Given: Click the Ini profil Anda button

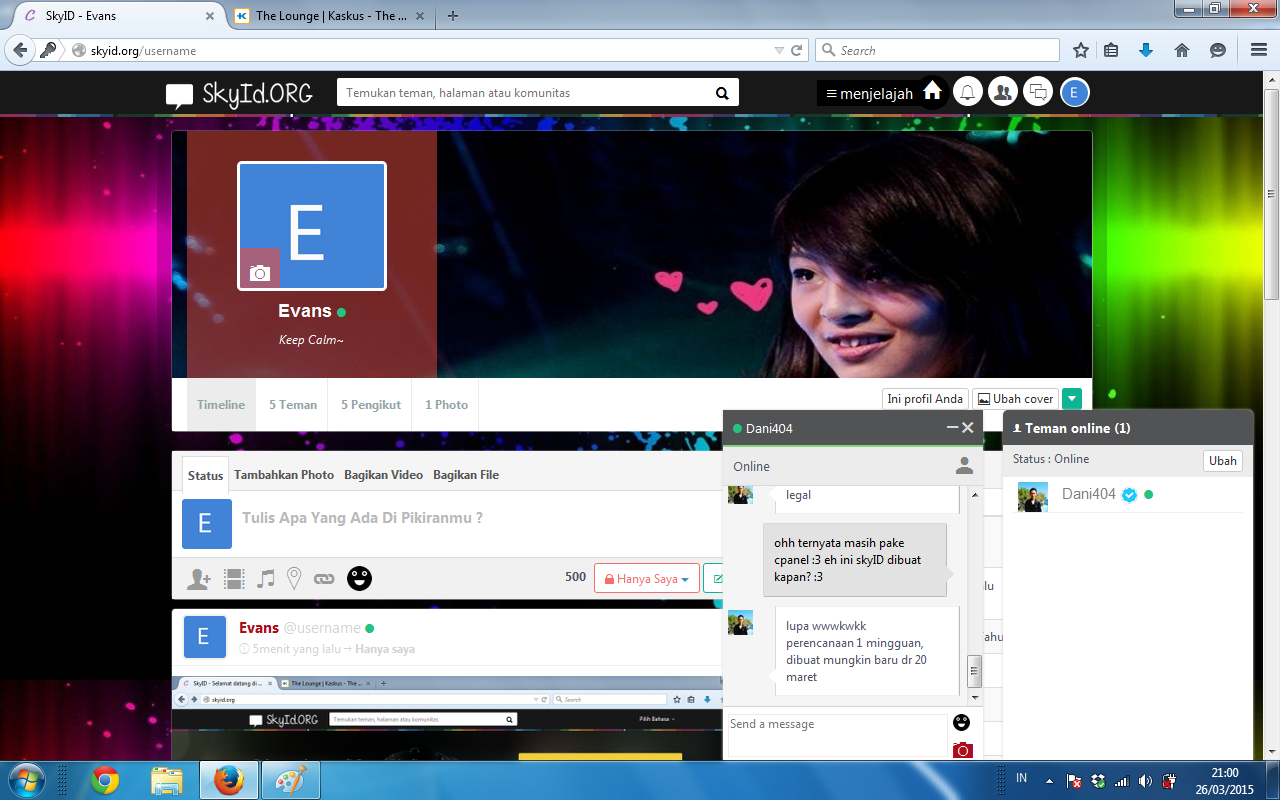Looking at the screenshot, I should pyautogui.click(x=925, y=398).
